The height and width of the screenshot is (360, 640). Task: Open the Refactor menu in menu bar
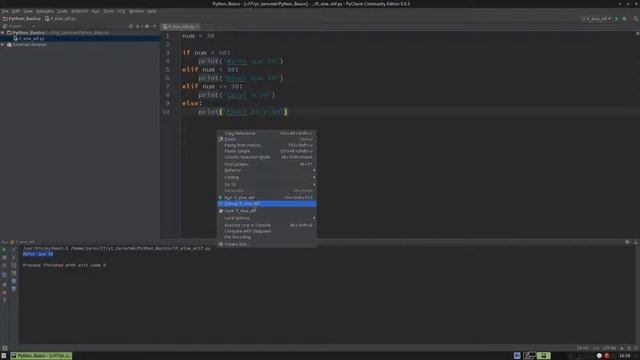(79, 11)
